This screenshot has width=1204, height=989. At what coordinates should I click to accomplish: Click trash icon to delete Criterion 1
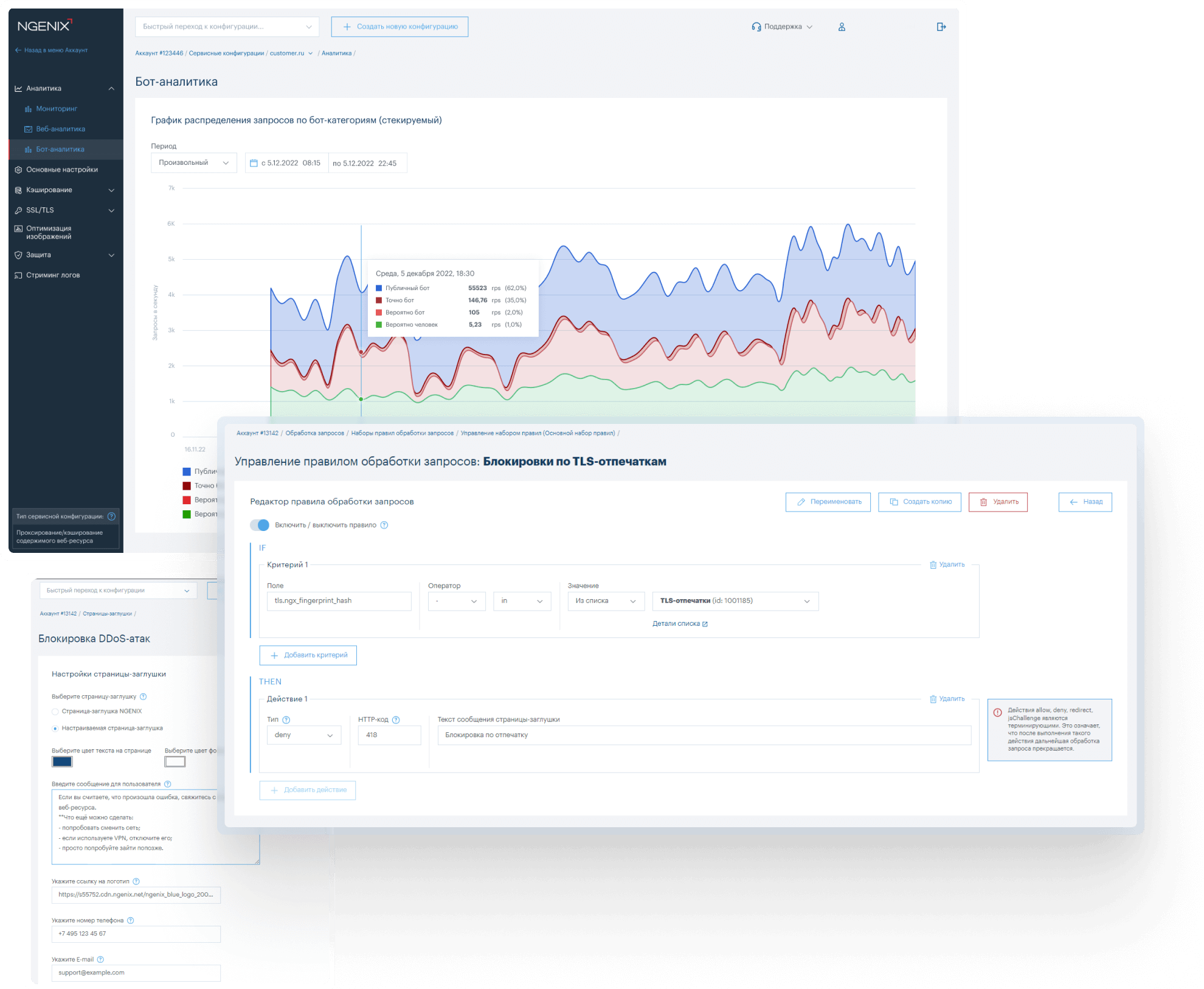click(933, 565)
